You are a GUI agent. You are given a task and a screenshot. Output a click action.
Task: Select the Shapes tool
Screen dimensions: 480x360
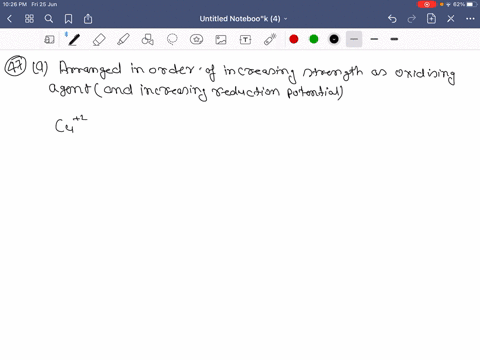point(147,40)
